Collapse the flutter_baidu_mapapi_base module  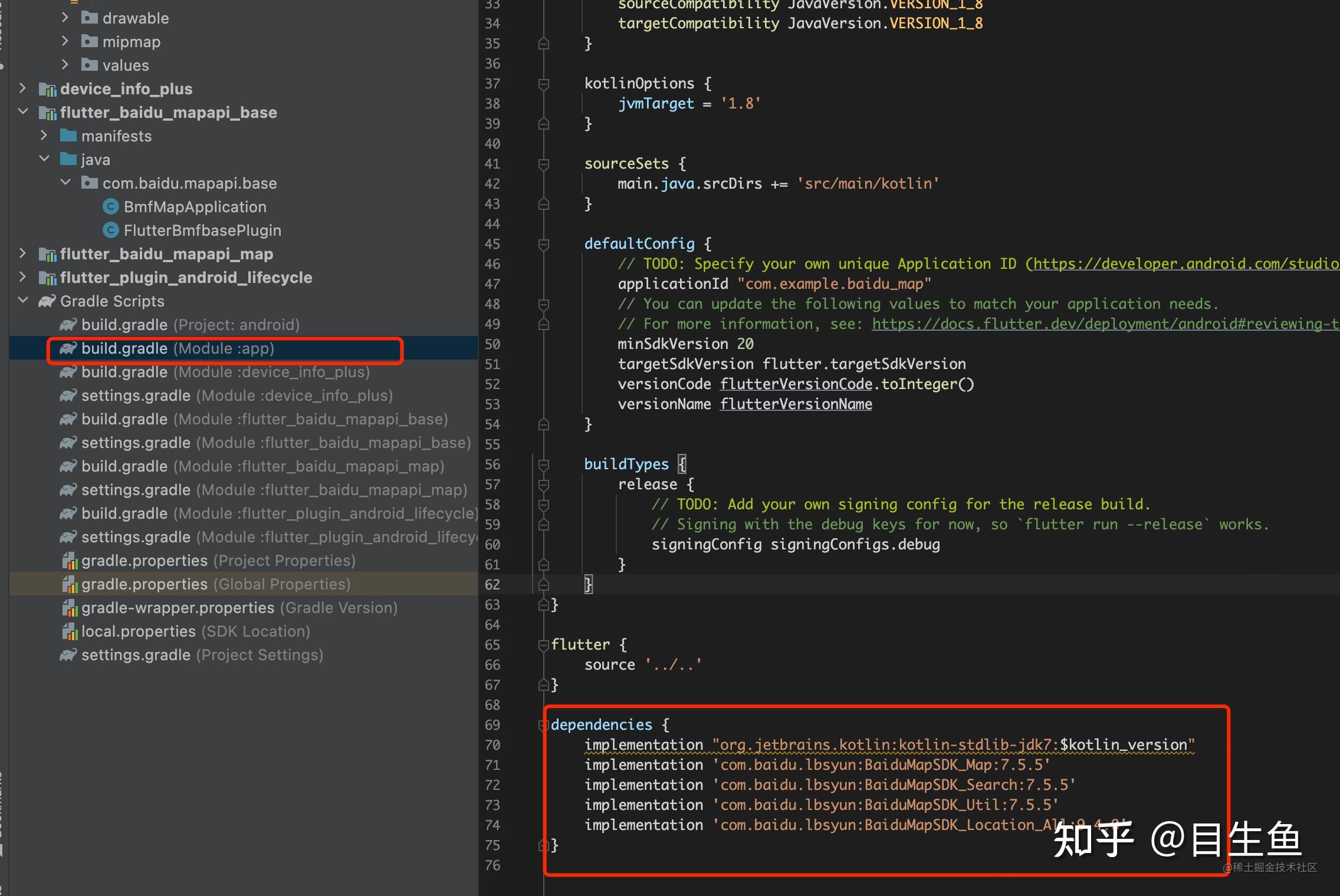point(23,112)
